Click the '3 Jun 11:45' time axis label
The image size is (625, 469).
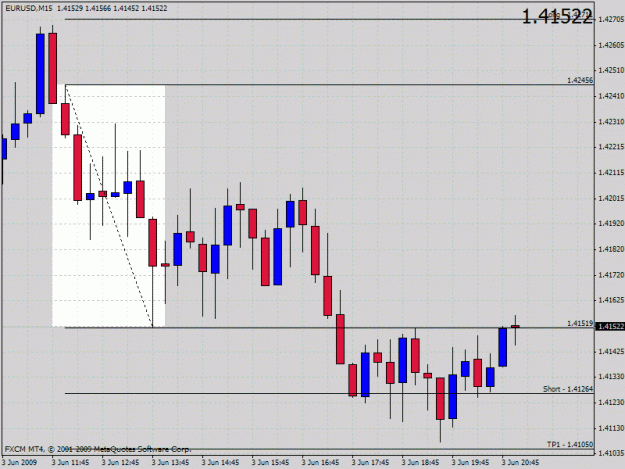click(70, 463)
